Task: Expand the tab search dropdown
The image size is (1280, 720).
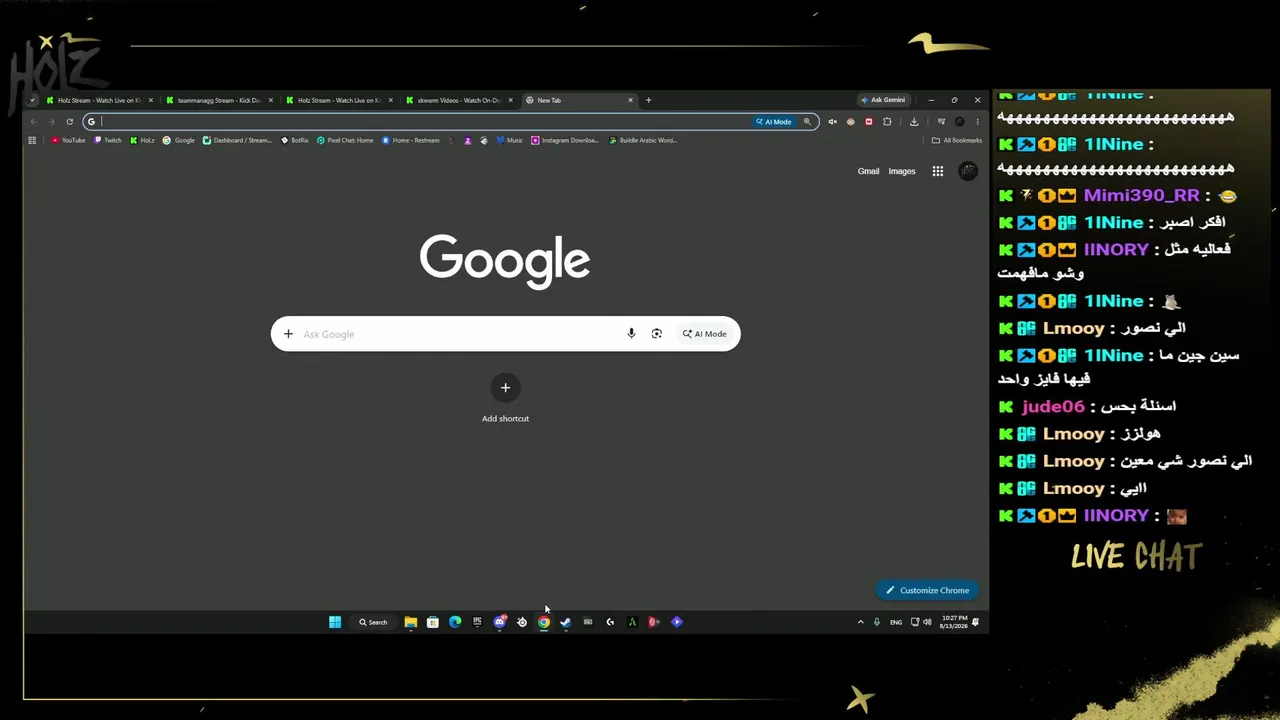Action: click(x=33, y=100)
